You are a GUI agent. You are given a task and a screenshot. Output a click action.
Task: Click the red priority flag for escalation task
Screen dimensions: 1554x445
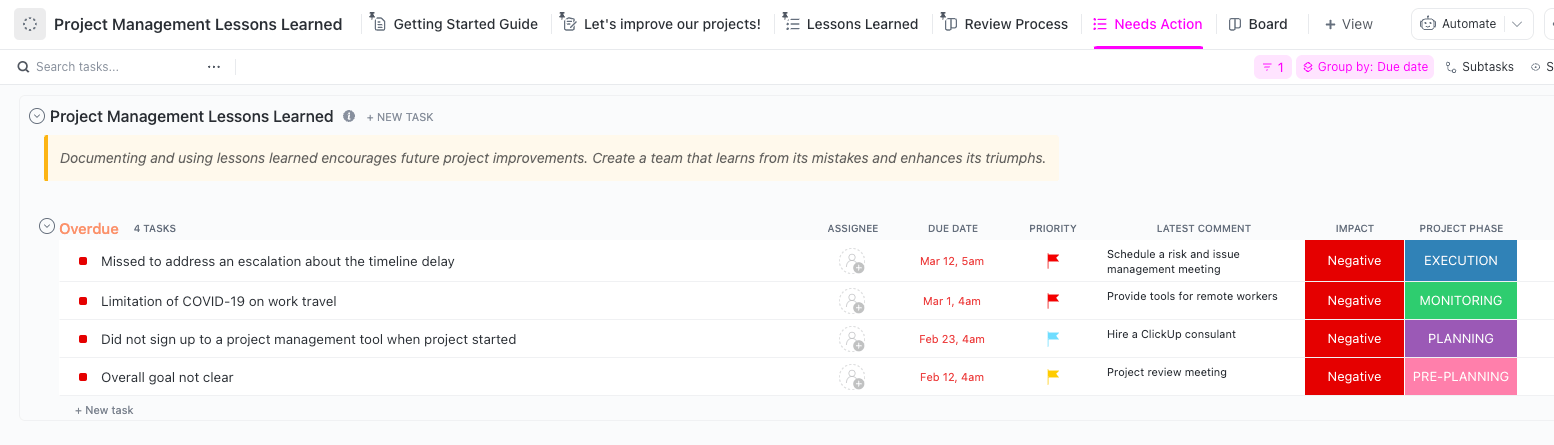[1052, 261]
